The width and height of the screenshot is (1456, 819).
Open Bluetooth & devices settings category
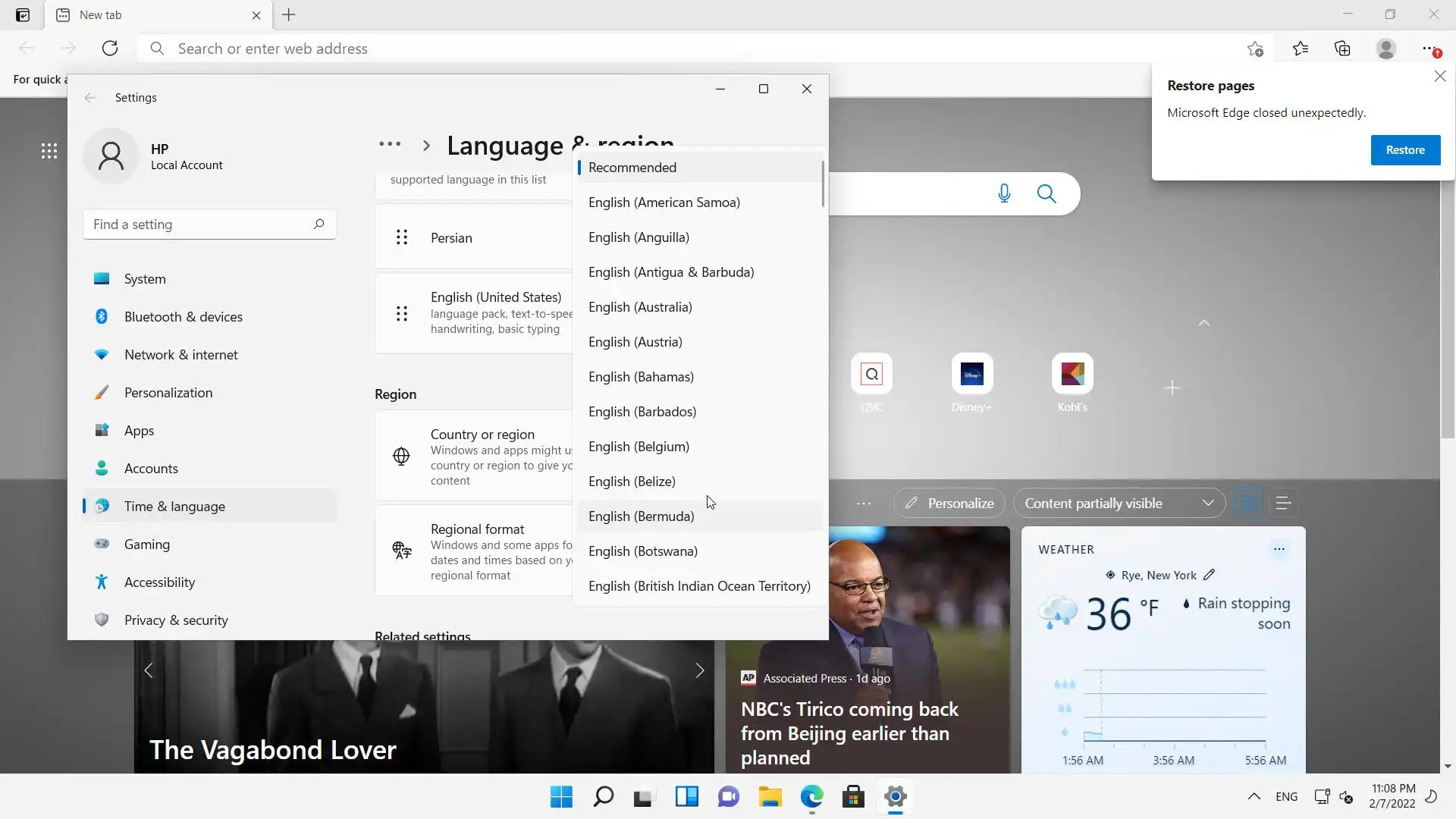pos(183,317)
